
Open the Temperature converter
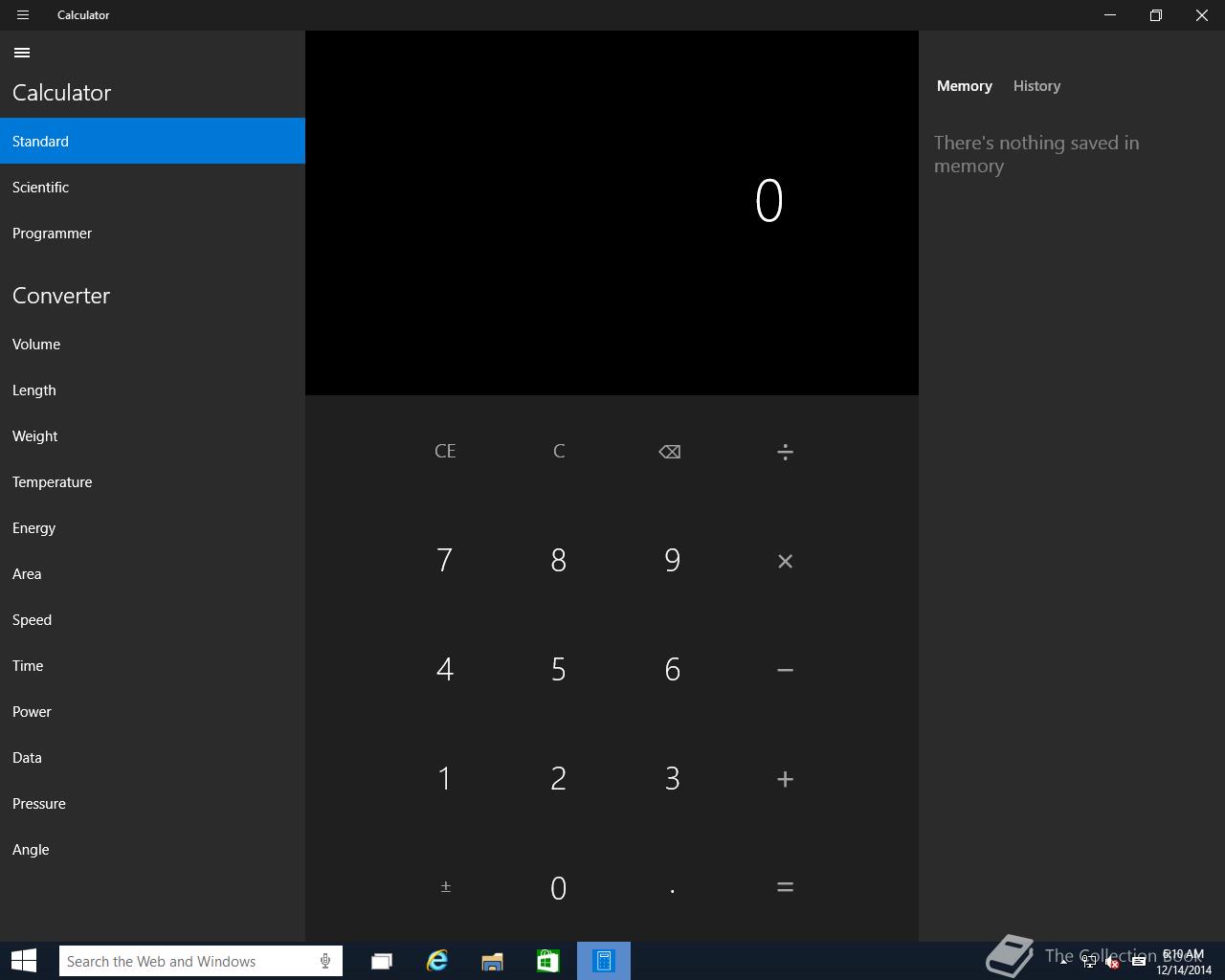click(x=152, y=481)
